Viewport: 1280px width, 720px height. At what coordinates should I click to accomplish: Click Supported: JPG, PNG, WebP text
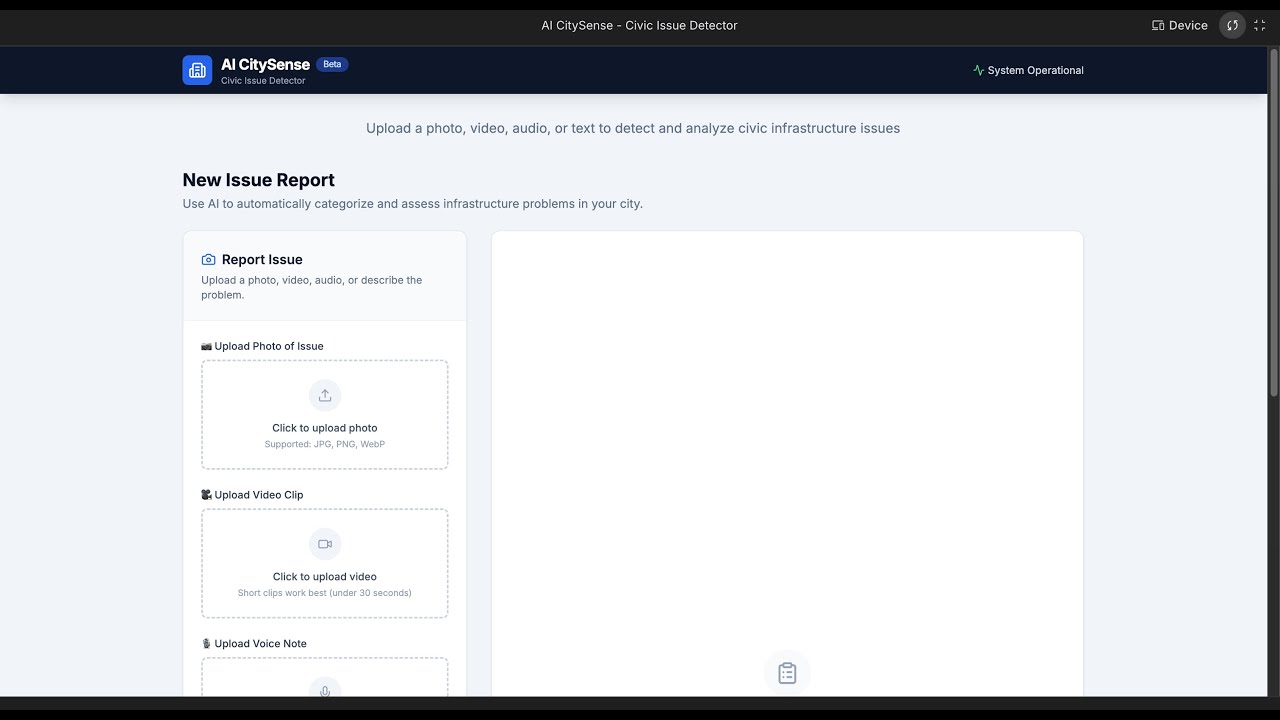point(325,444)
